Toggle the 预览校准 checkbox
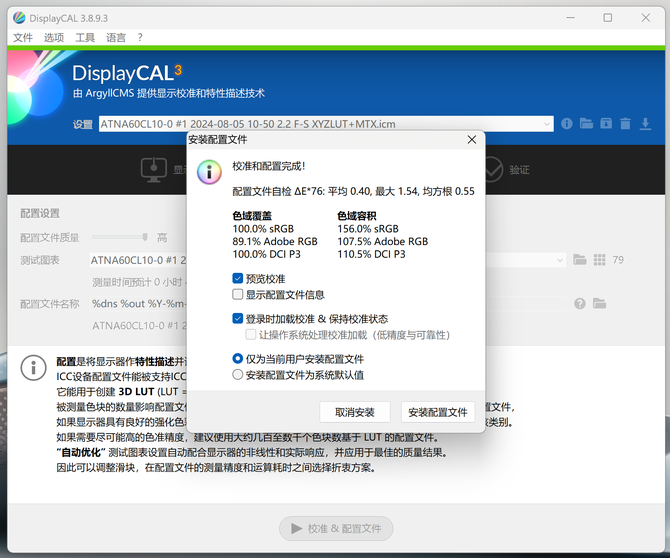 coord(238,279)
